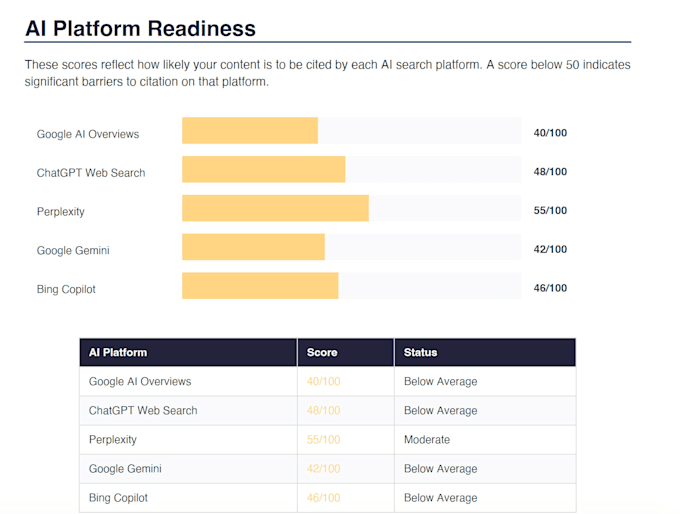
Task: Click the orange 55/100 table score
Action: (x=324, y=439)
